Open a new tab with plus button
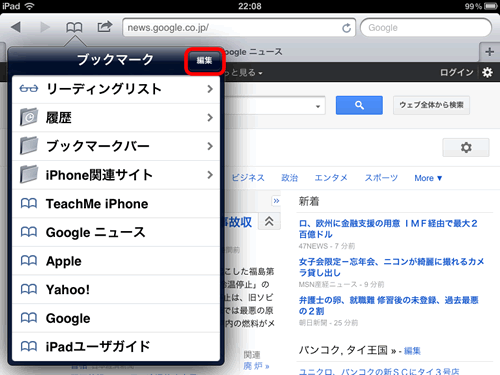This screenshot has width=500, height=375. tap(489, 52)
